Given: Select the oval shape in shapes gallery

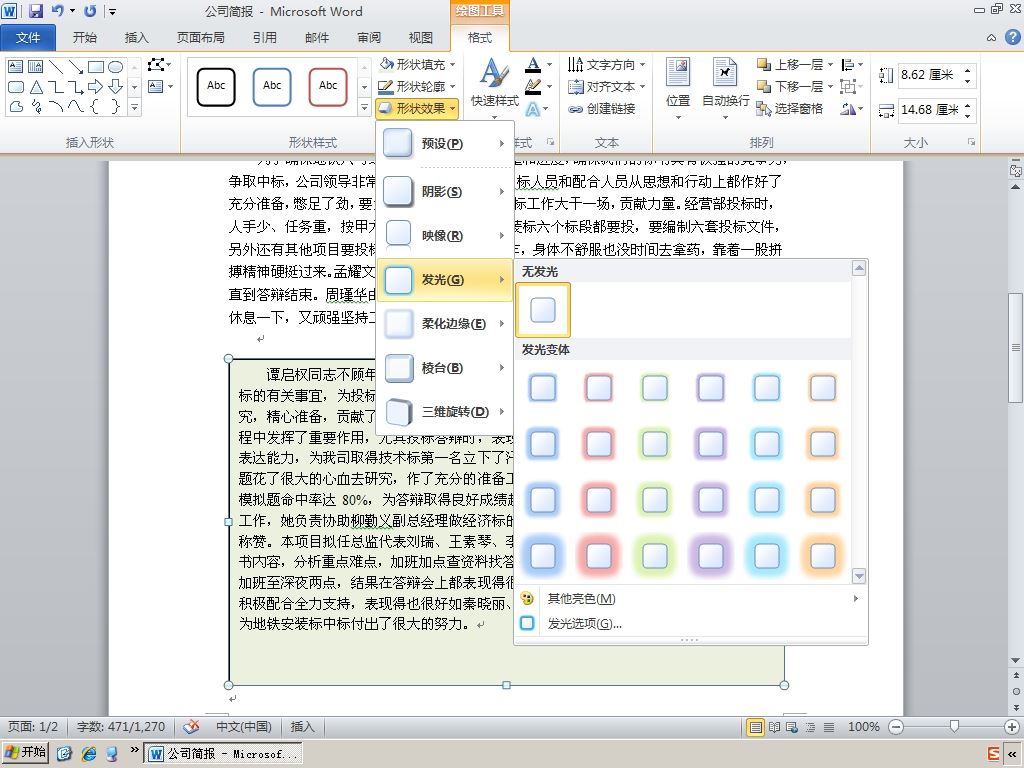Looking at the screenshot, I should click(116, 67).
